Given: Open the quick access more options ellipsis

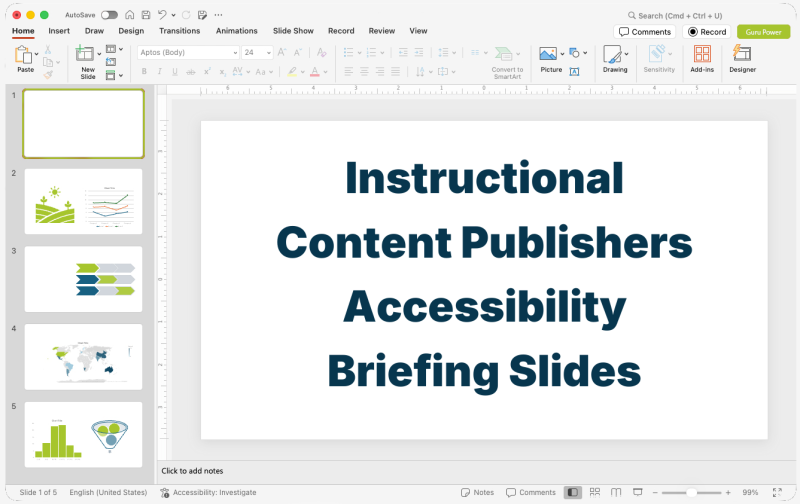Looking at the screenshot, I should click(218, 15).
